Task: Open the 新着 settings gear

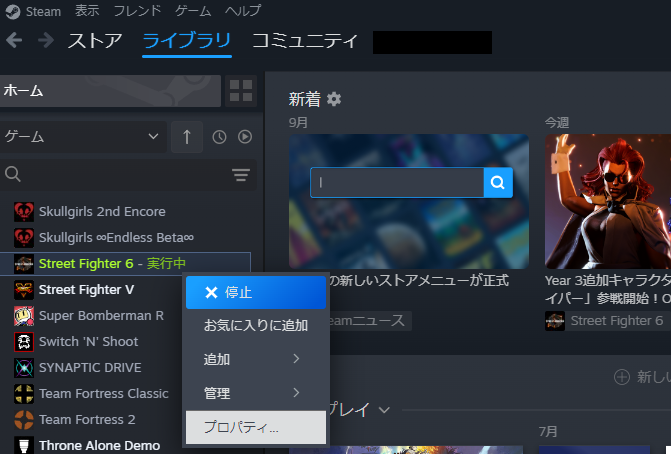Action: pos(334,99)
